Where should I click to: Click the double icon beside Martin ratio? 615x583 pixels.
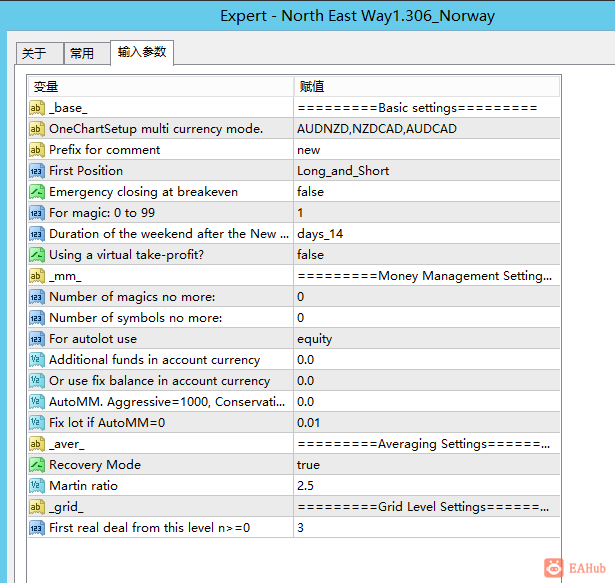click(37, 486)
